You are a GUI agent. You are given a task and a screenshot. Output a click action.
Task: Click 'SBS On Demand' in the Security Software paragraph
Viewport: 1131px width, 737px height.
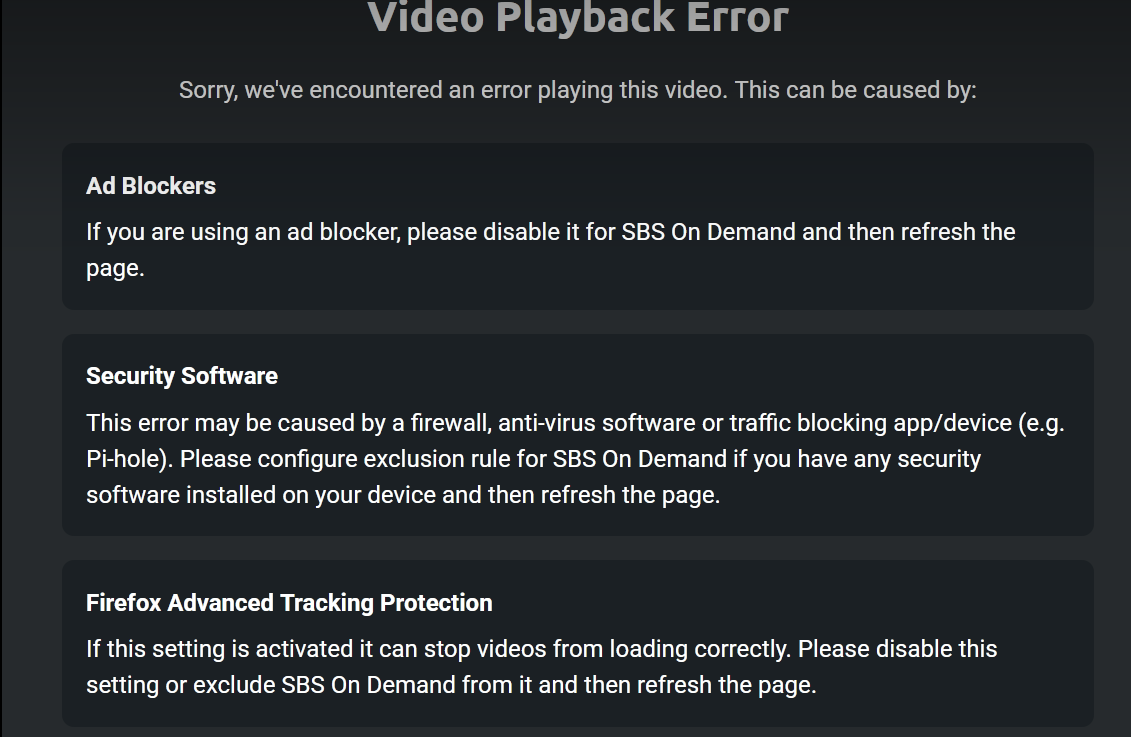pos(640,459)
